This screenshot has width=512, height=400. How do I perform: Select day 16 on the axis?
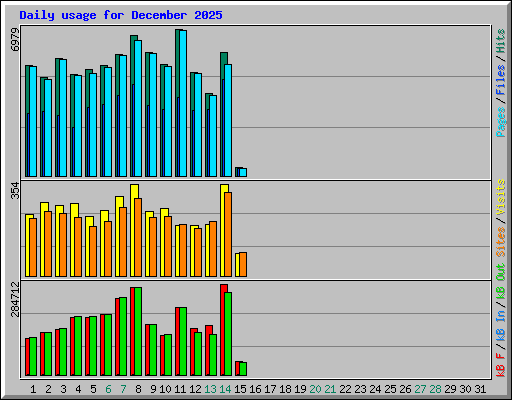255,389
